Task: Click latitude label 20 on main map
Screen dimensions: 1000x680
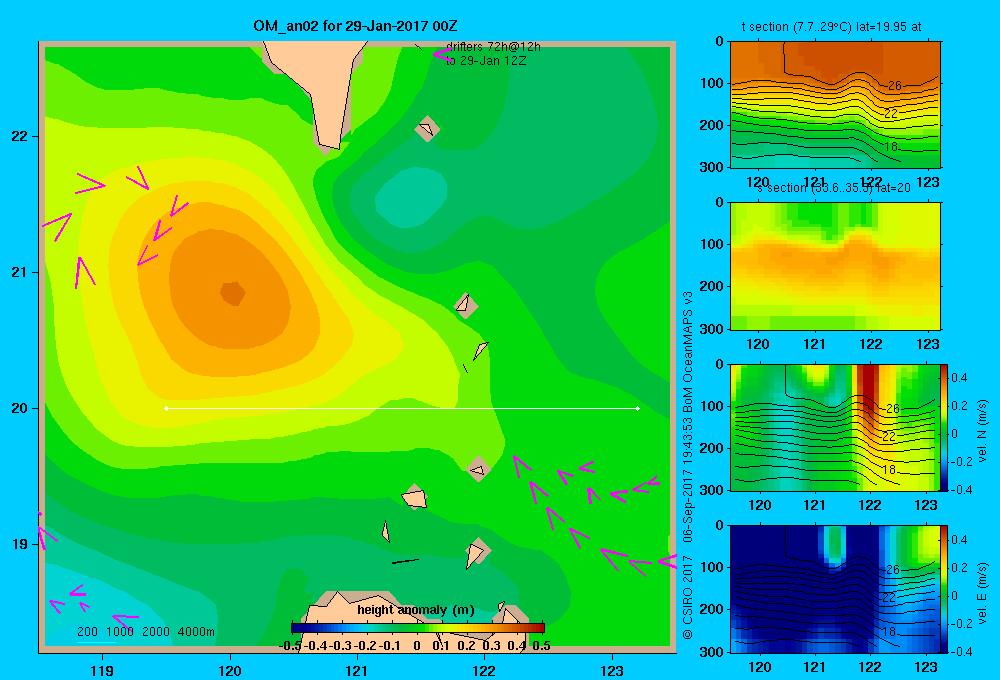Action: pyautogui.click(x=20, y=408)
